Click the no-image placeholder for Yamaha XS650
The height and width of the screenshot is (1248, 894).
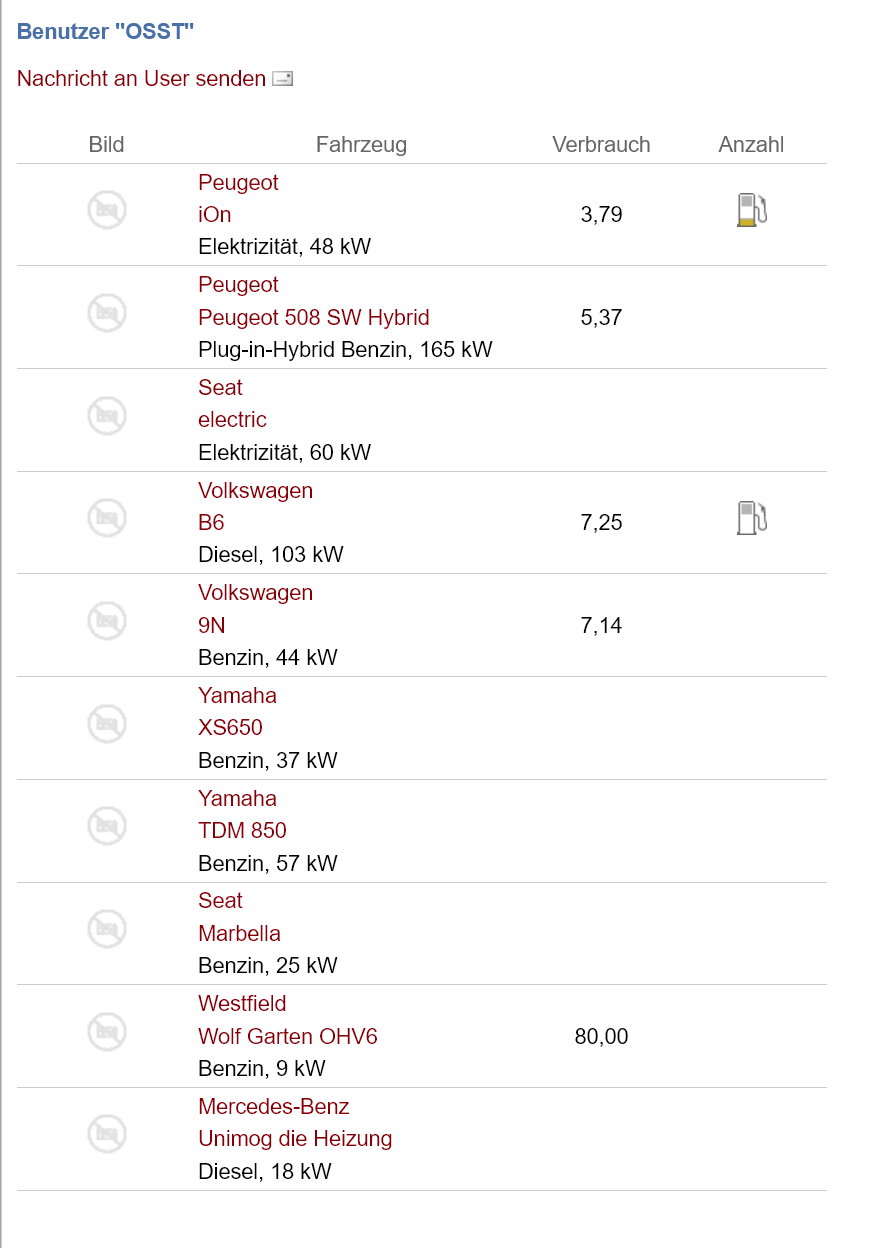coord(107,723)
